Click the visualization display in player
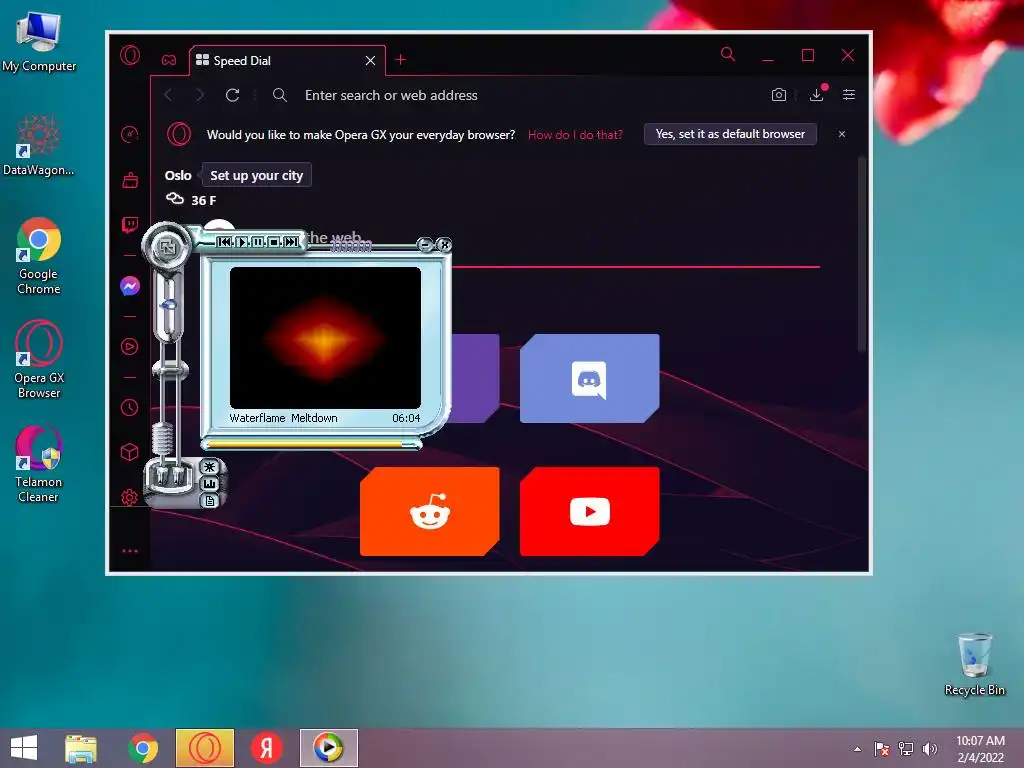 pos(325,338)
